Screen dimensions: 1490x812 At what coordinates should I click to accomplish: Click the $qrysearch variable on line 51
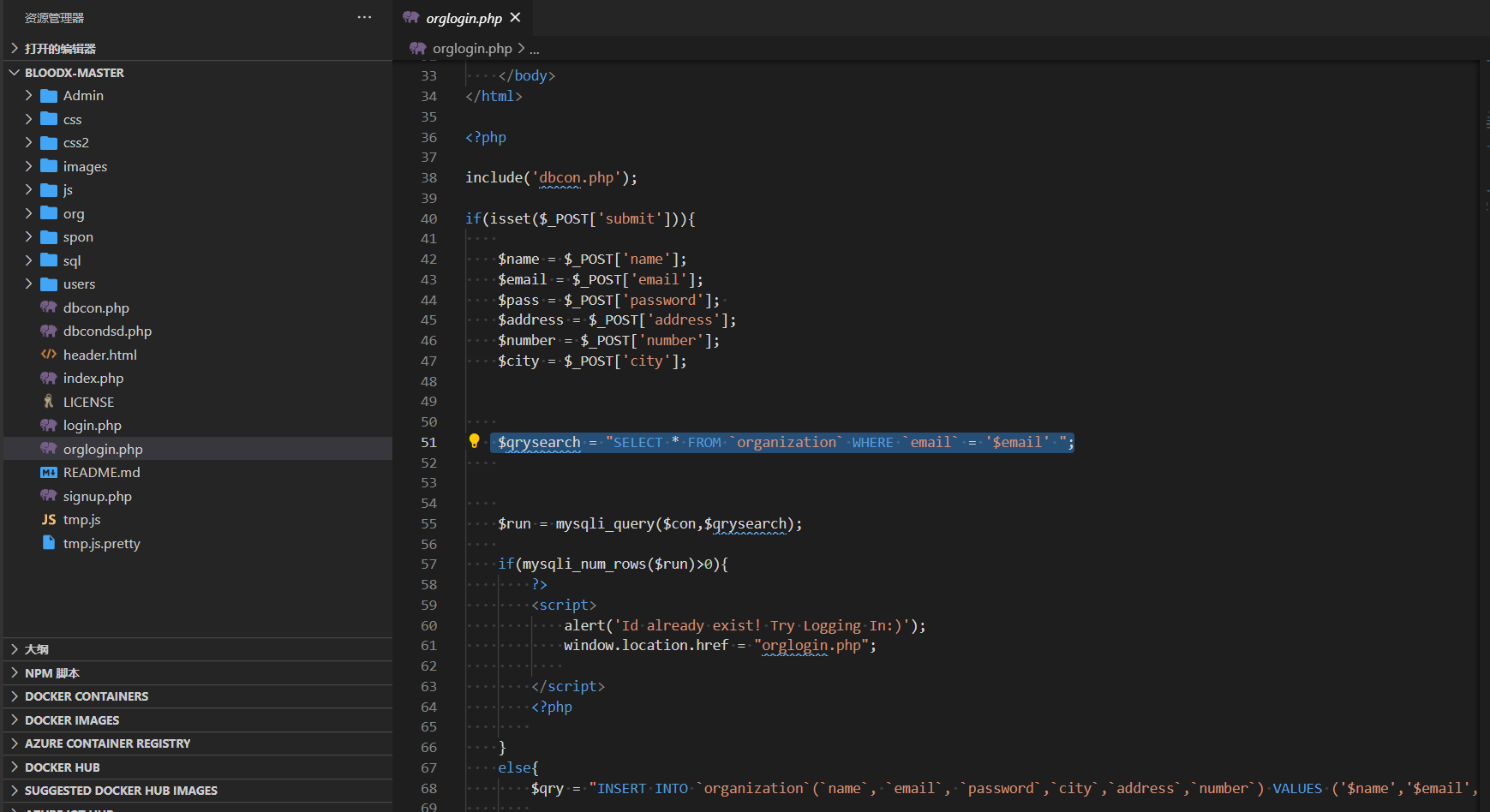point(539,442)
